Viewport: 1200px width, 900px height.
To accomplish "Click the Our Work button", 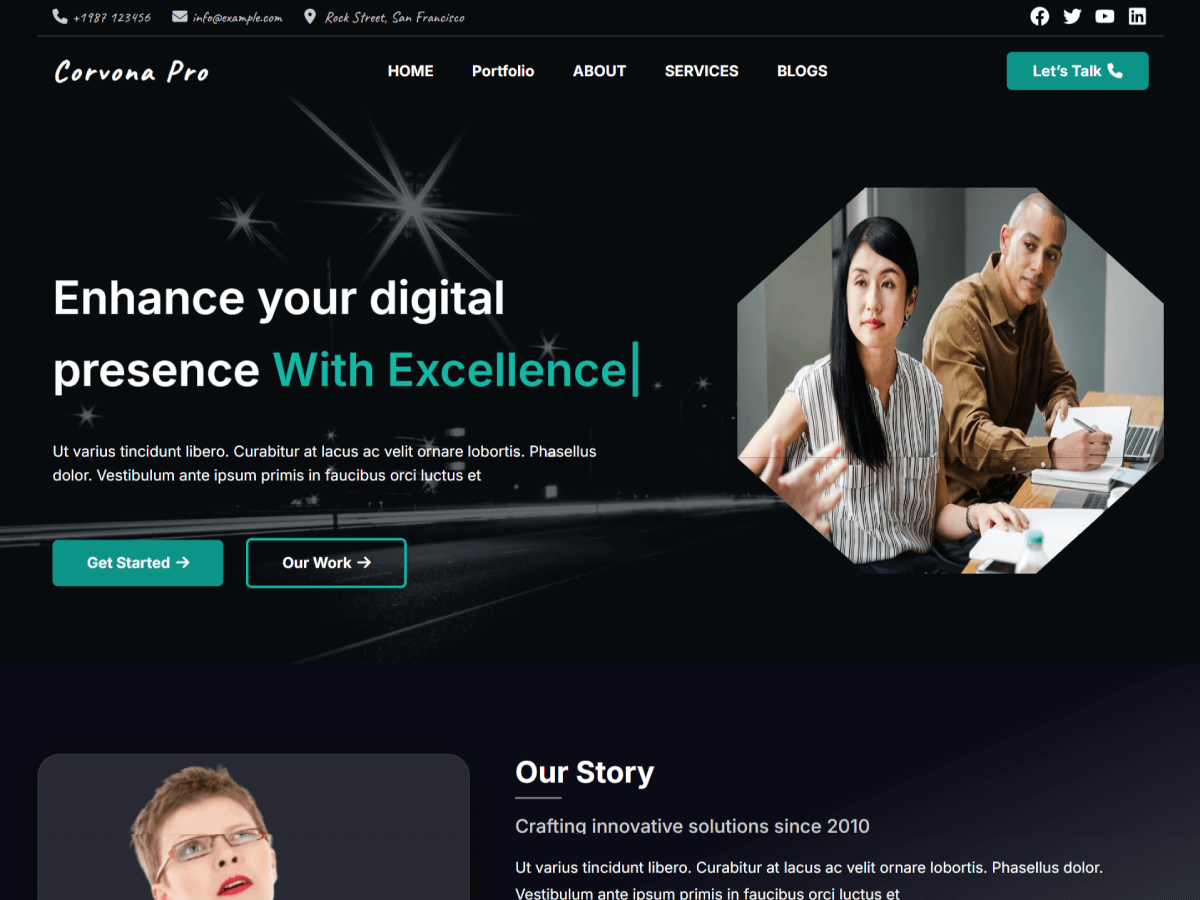I will pyautogui.click(x=326, y=563).
